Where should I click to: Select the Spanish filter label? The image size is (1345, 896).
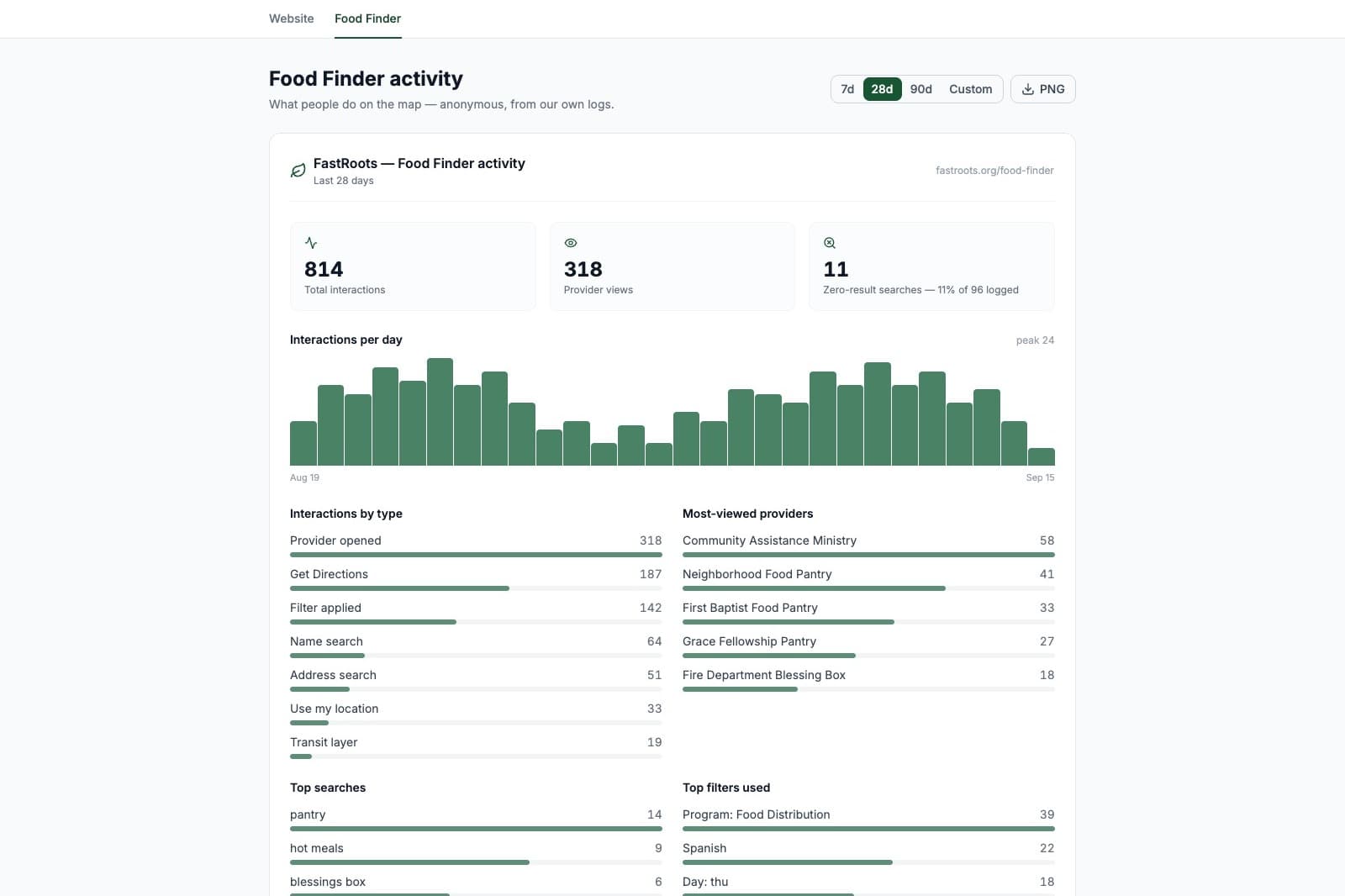[x=704, y=848]
